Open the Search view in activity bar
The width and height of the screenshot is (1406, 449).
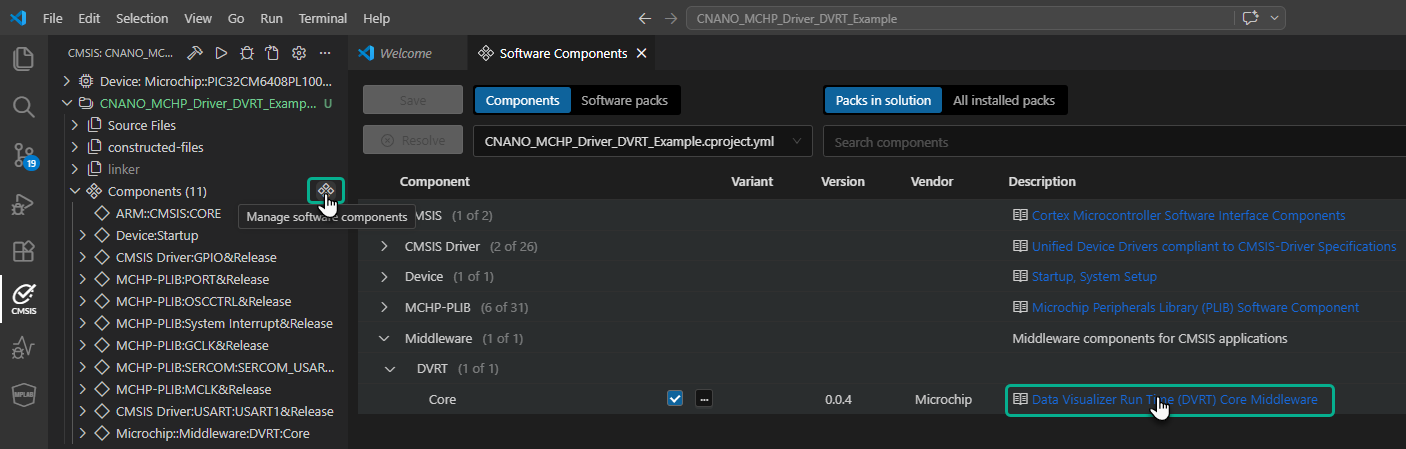pos(23,106)
